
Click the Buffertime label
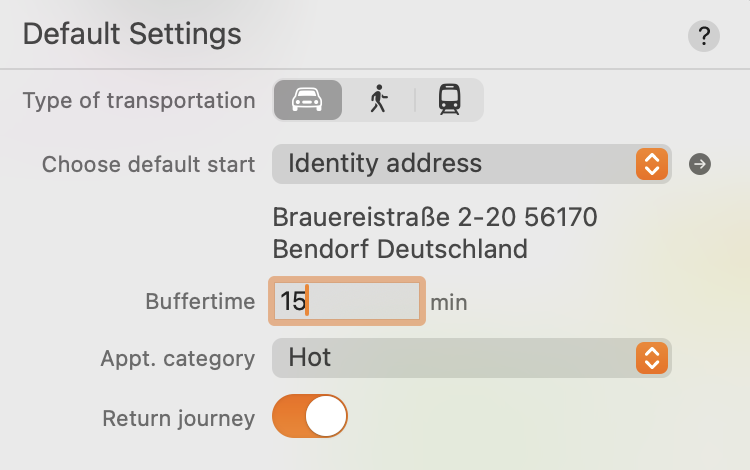coord(200,302)
